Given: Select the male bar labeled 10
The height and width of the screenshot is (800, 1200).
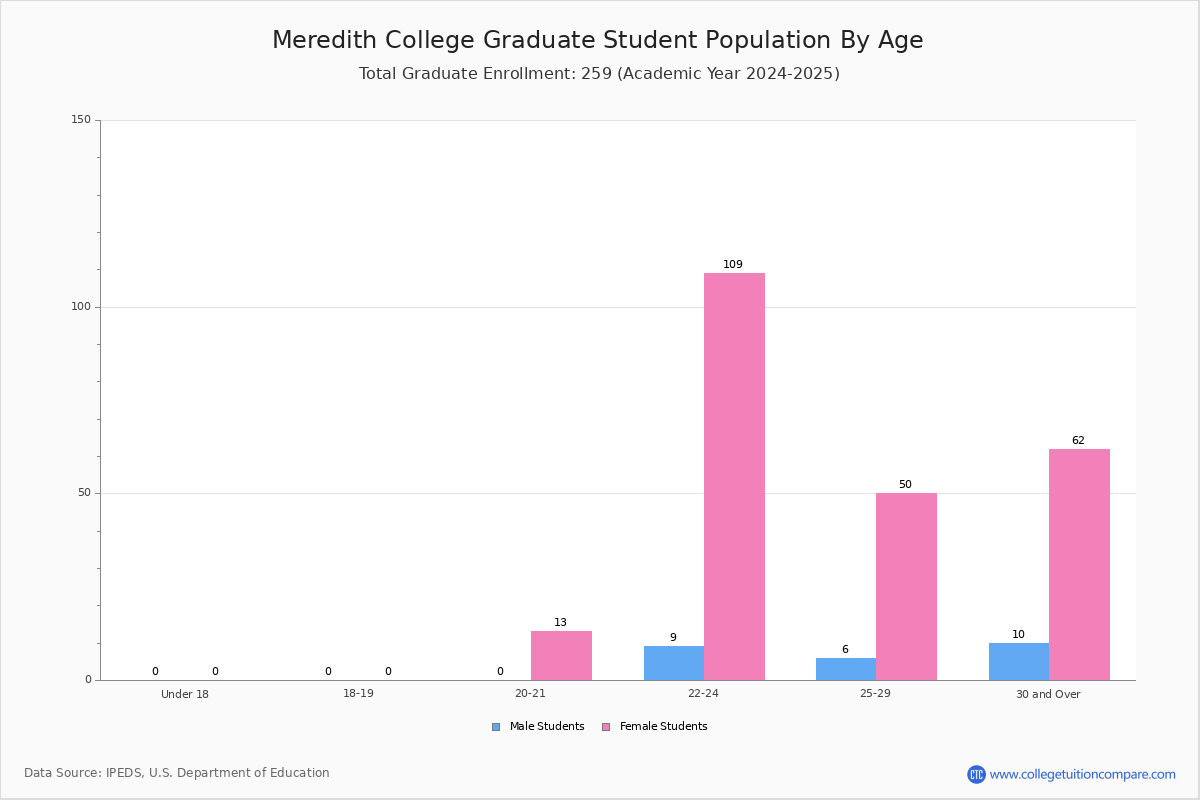Looking at the screenshot, I should [x=1019, y=661].
